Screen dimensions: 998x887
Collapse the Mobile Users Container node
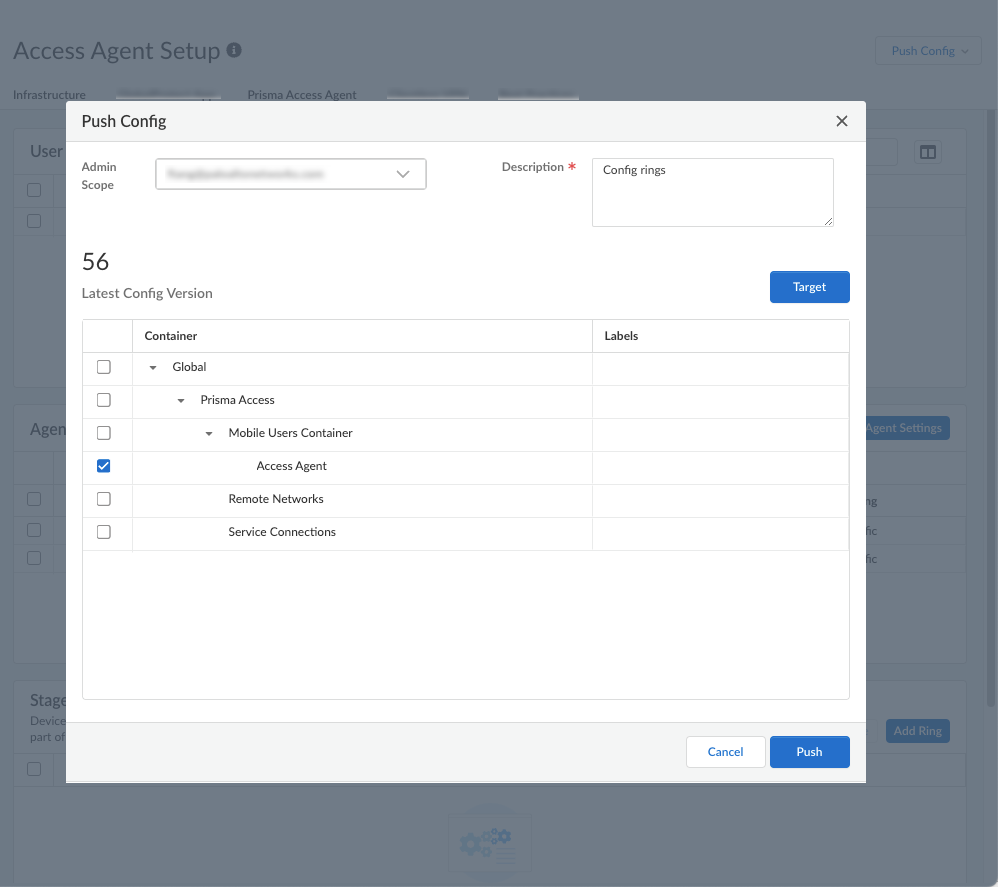209,434
